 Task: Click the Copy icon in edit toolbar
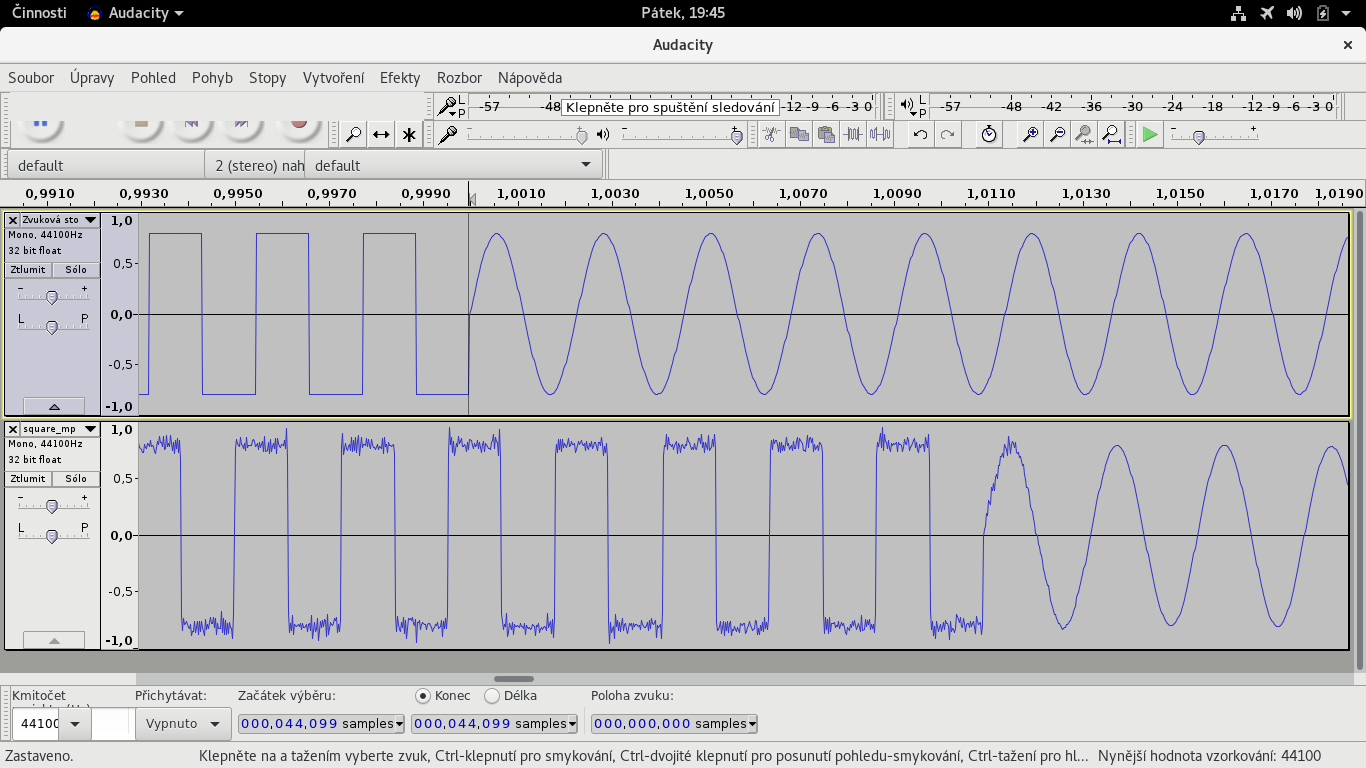(x=798, y=134)
